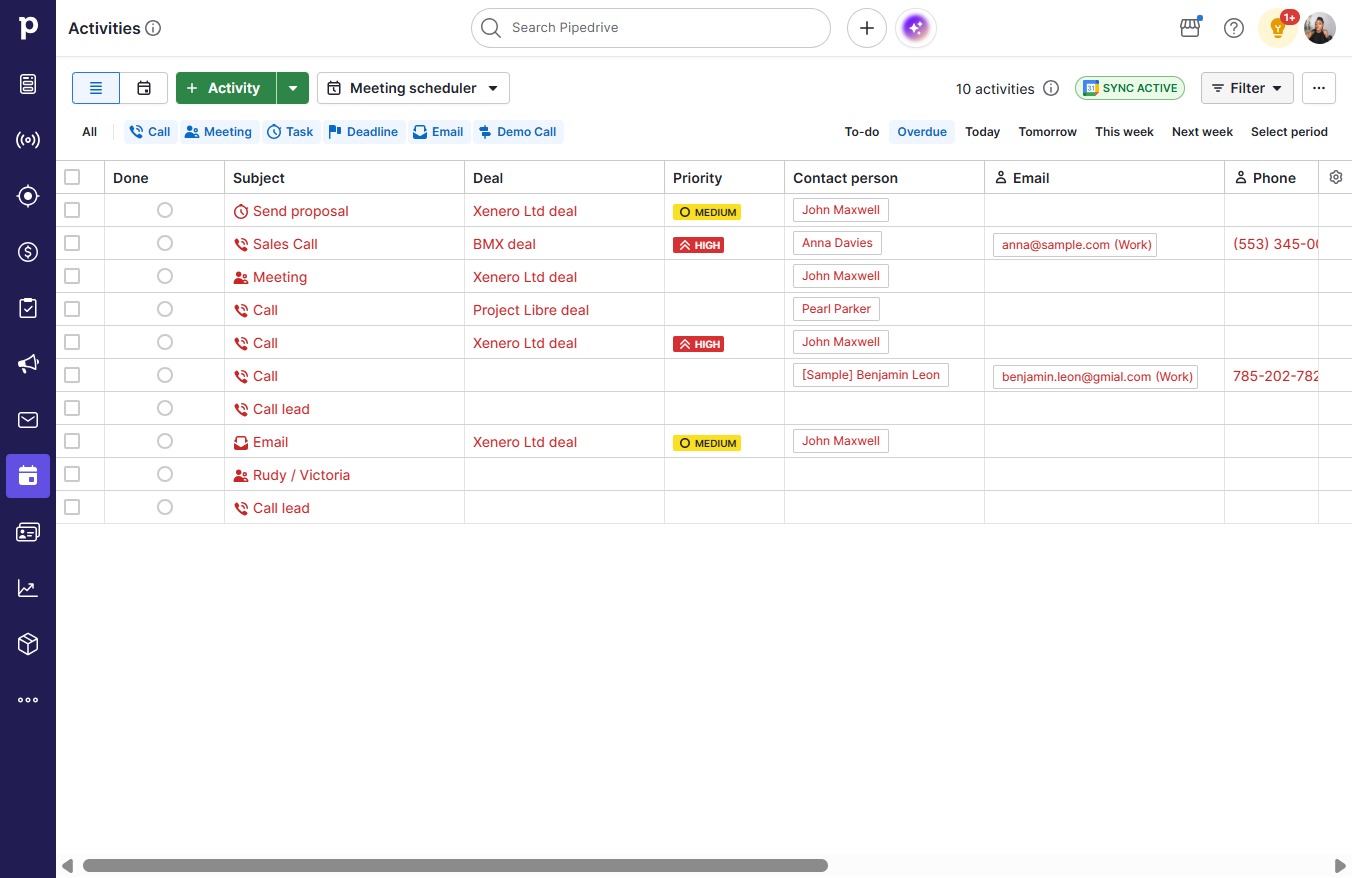
Task: Open the list document icon at the sidebar top
Action: pyautogui.click(x=28, y=84)
